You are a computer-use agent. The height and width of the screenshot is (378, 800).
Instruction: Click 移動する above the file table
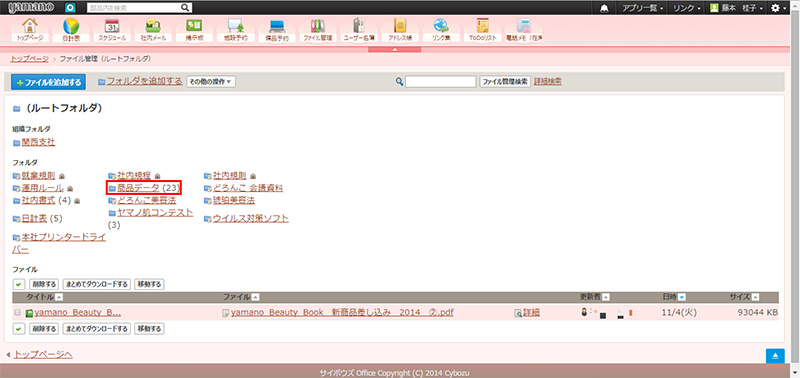149,284
